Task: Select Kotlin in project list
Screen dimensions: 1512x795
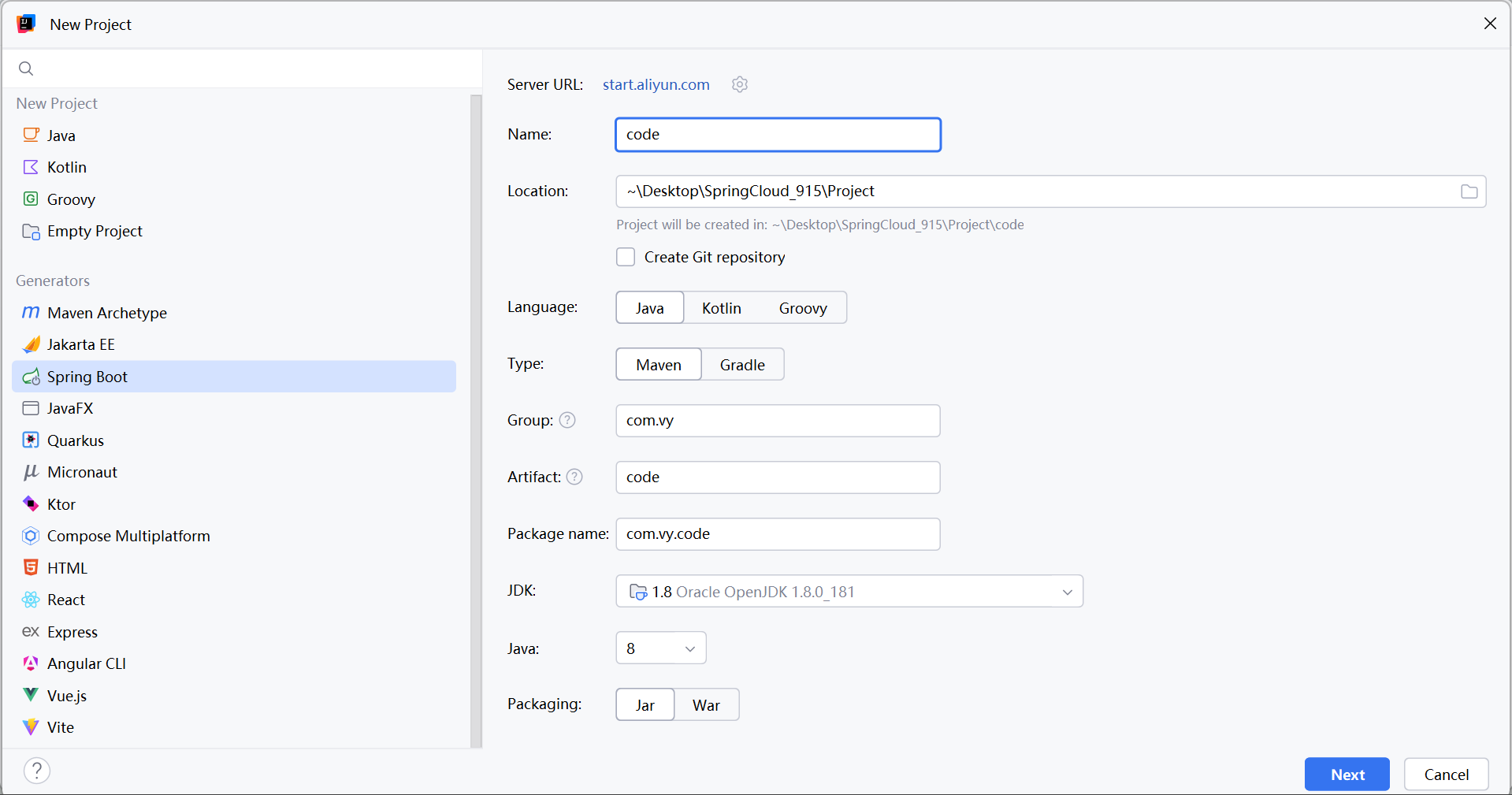Action: coord(235,167)
